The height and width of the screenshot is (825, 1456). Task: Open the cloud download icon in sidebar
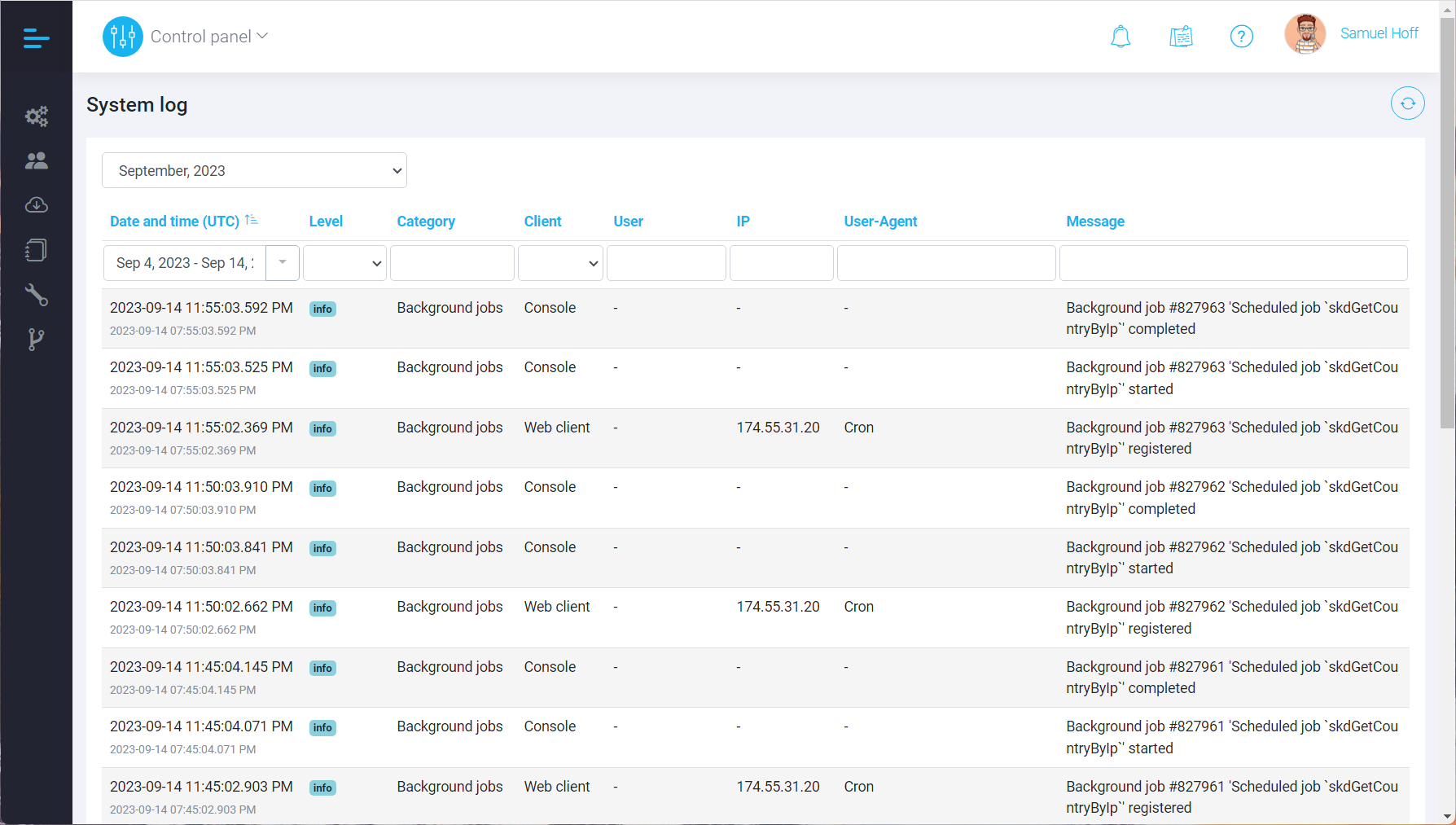[36, 205]
